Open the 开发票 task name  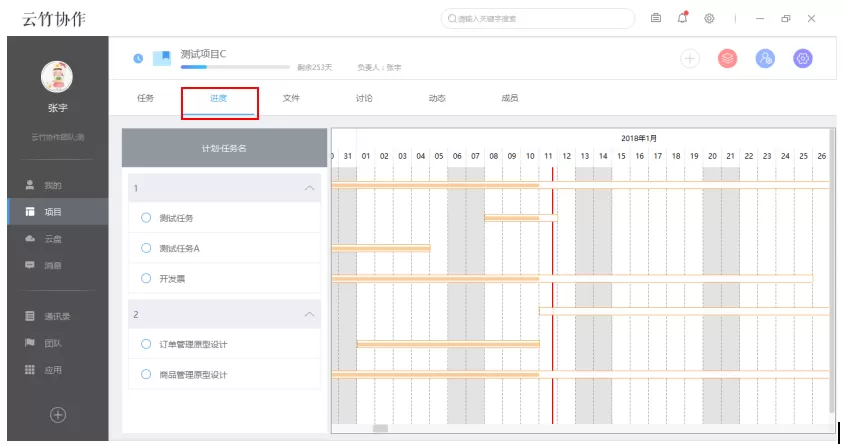tap(172, 279)
